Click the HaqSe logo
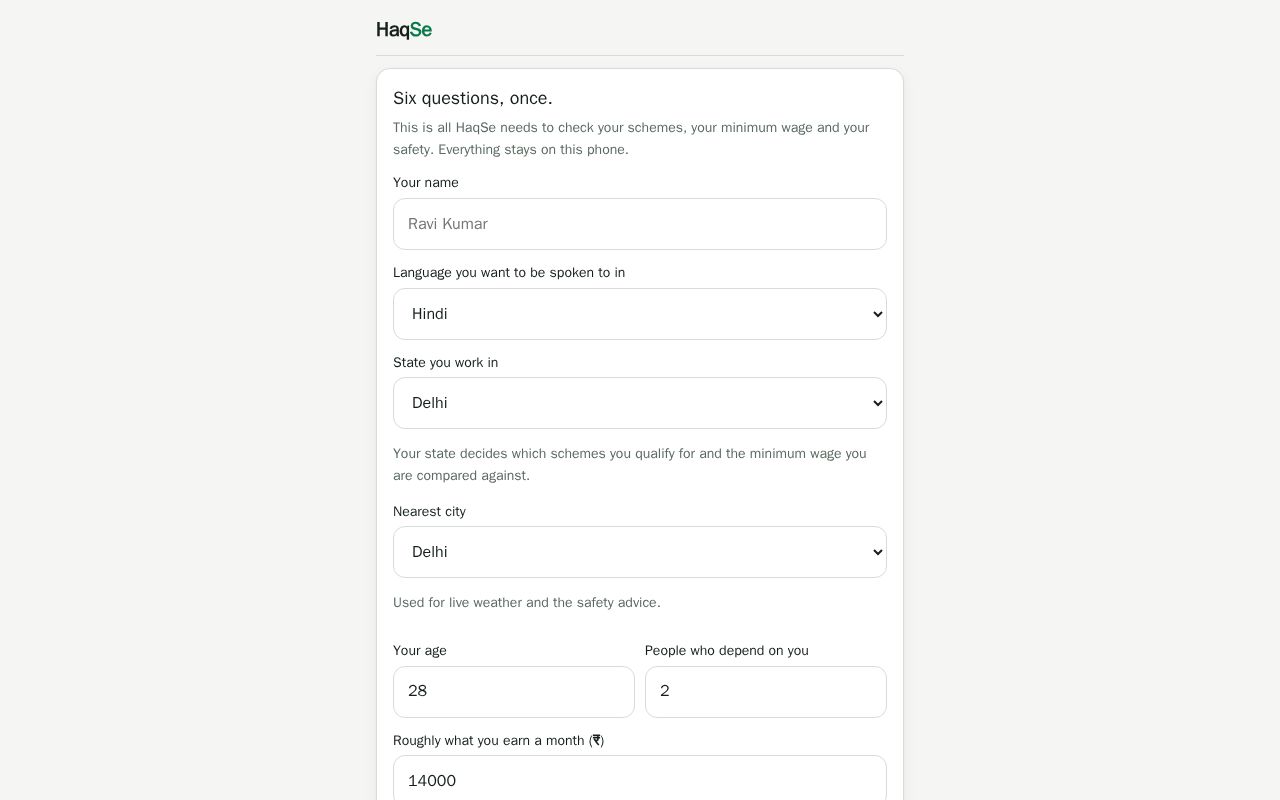Image resolution: width=1280 pixels, height=800 pixels. tap(404, 30)
